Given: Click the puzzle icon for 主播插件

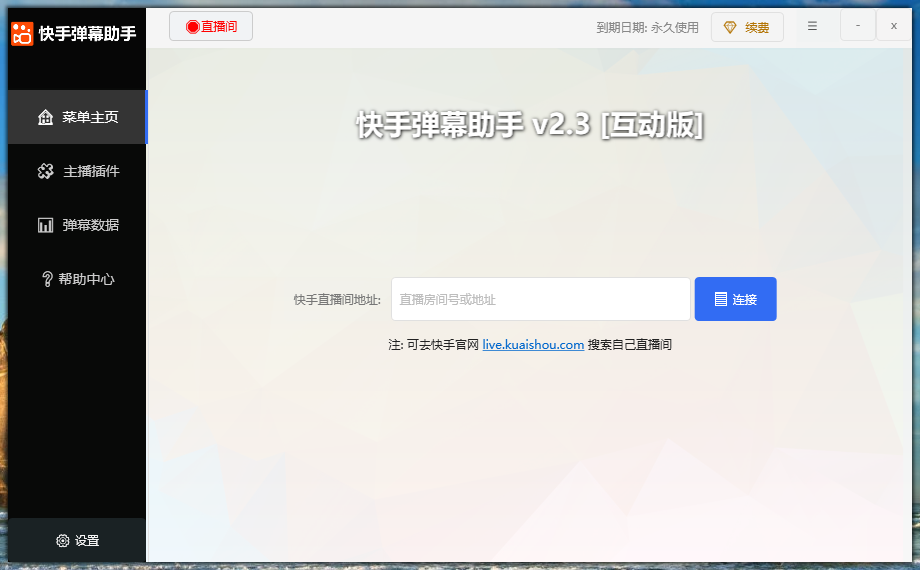Looking at the screenshot, I should click(x=45, y=171).
